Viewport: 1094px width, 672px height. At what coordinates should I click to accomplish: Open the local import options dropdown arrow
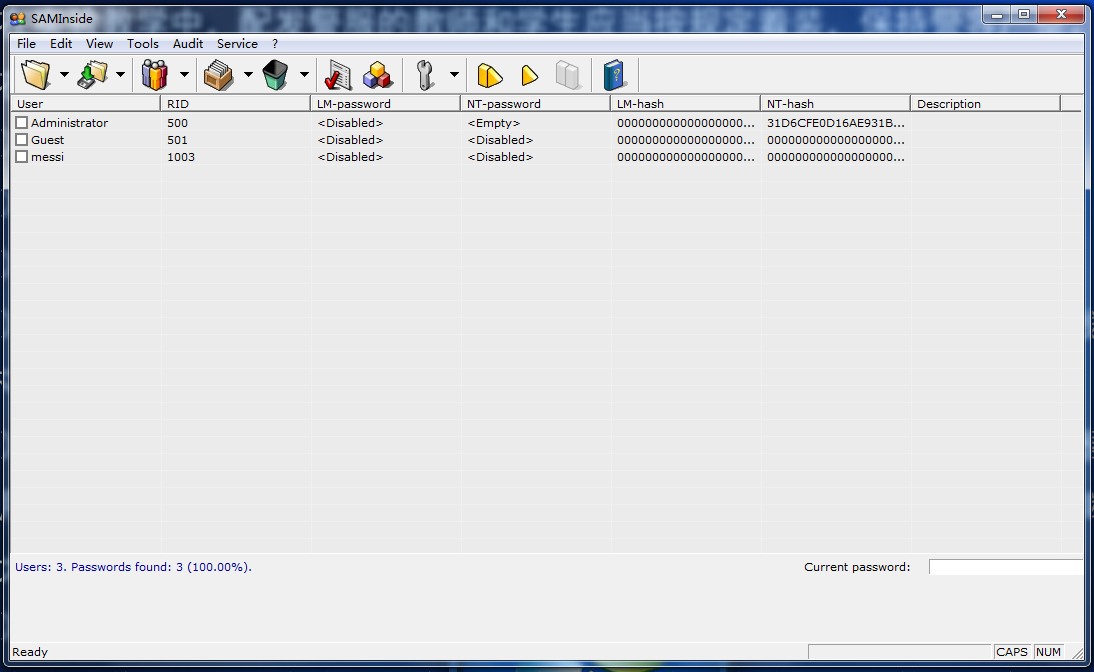pyautogui.click(x=120, y=75)
